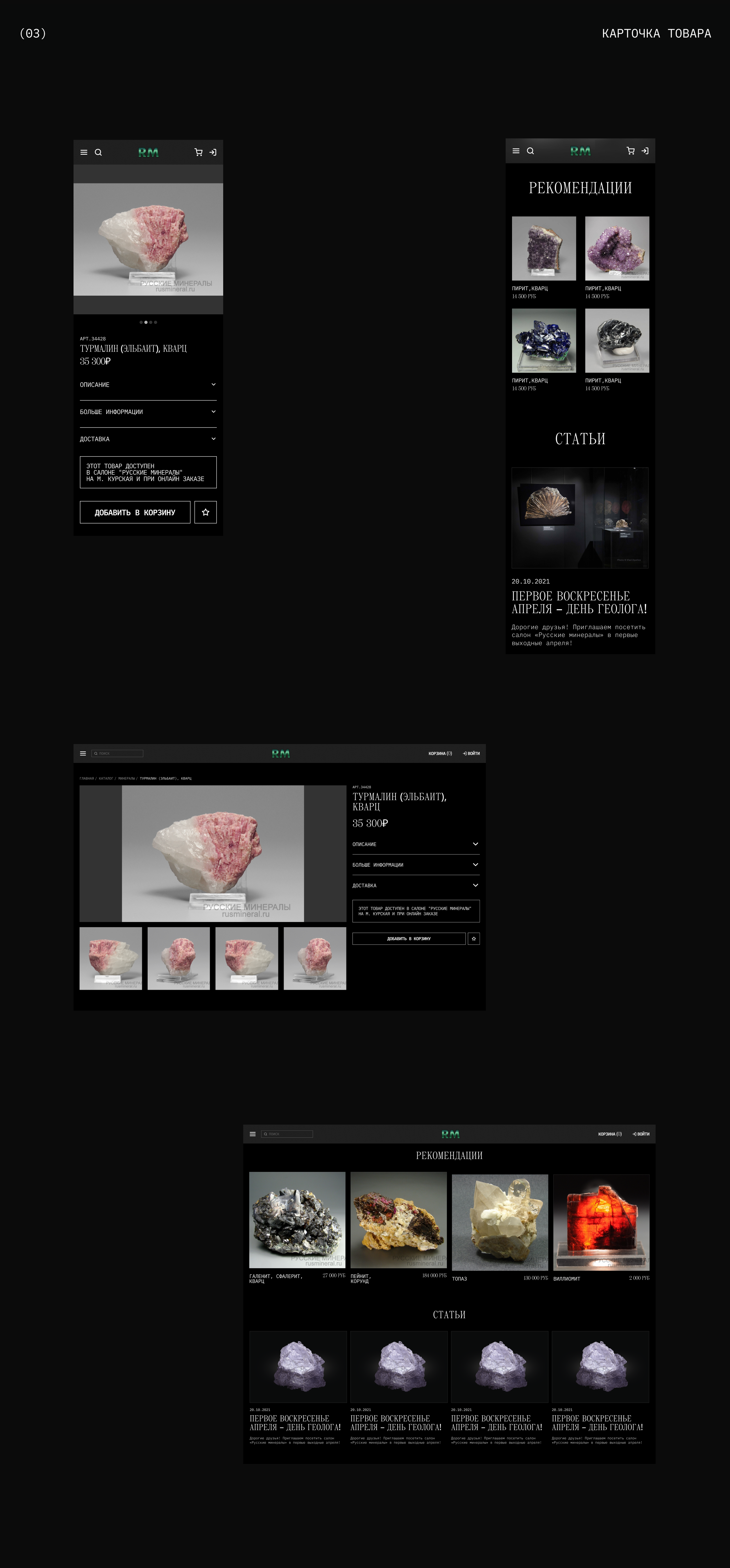
Task: Select first tourmaline thumbnail below desktop main image
Action: [111, 958]
